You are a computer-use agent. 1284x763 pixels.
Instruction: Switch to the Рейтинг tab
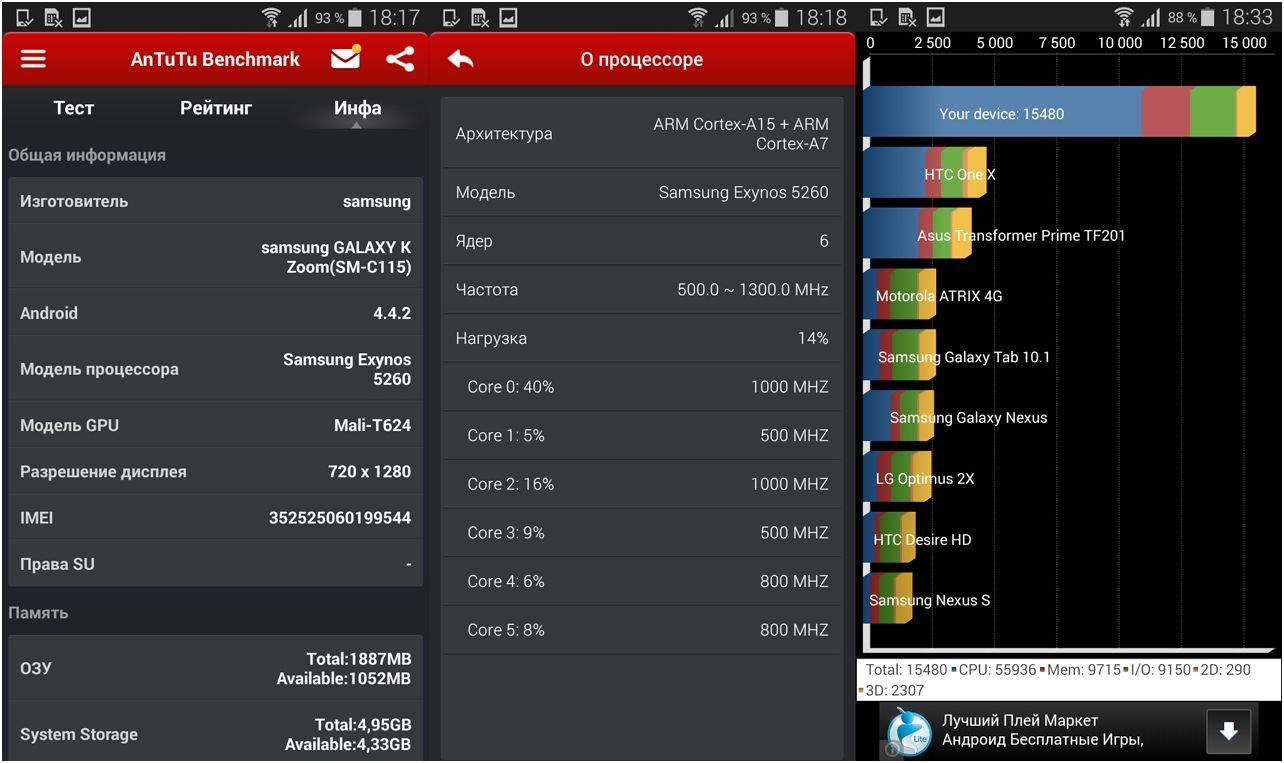pos(216,108)
